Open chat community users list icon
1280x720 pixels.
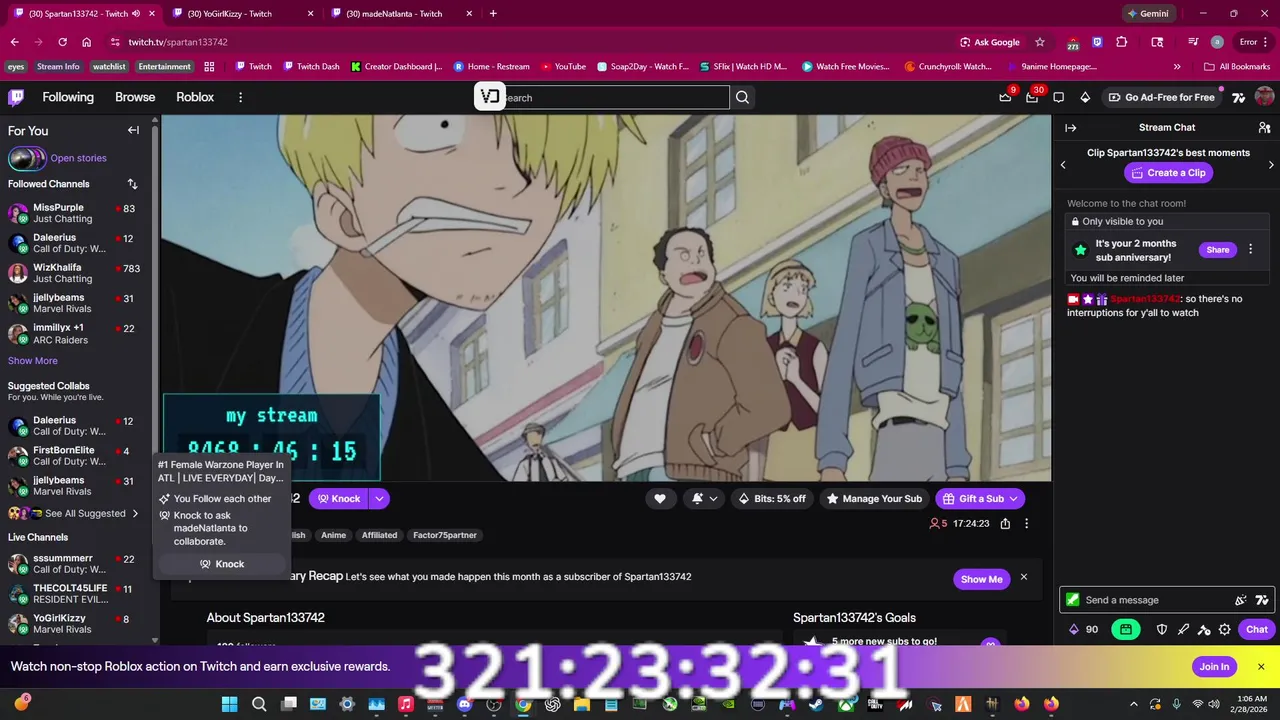[1264, 128]
